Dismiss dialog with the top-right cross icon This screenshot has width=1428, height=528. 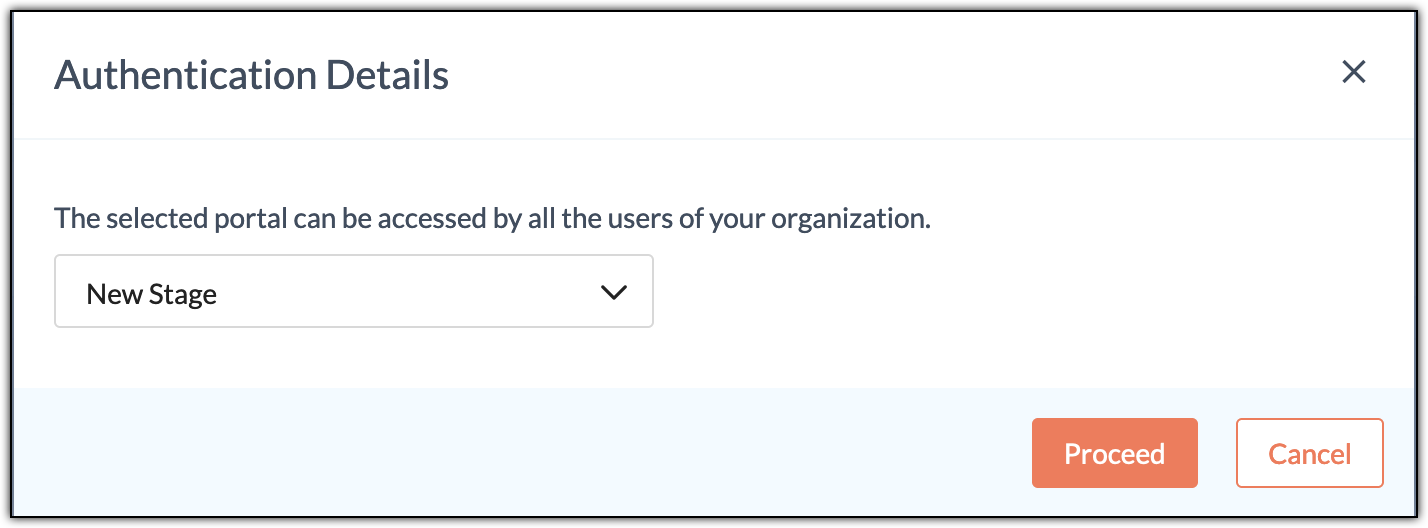(1353, 72)
